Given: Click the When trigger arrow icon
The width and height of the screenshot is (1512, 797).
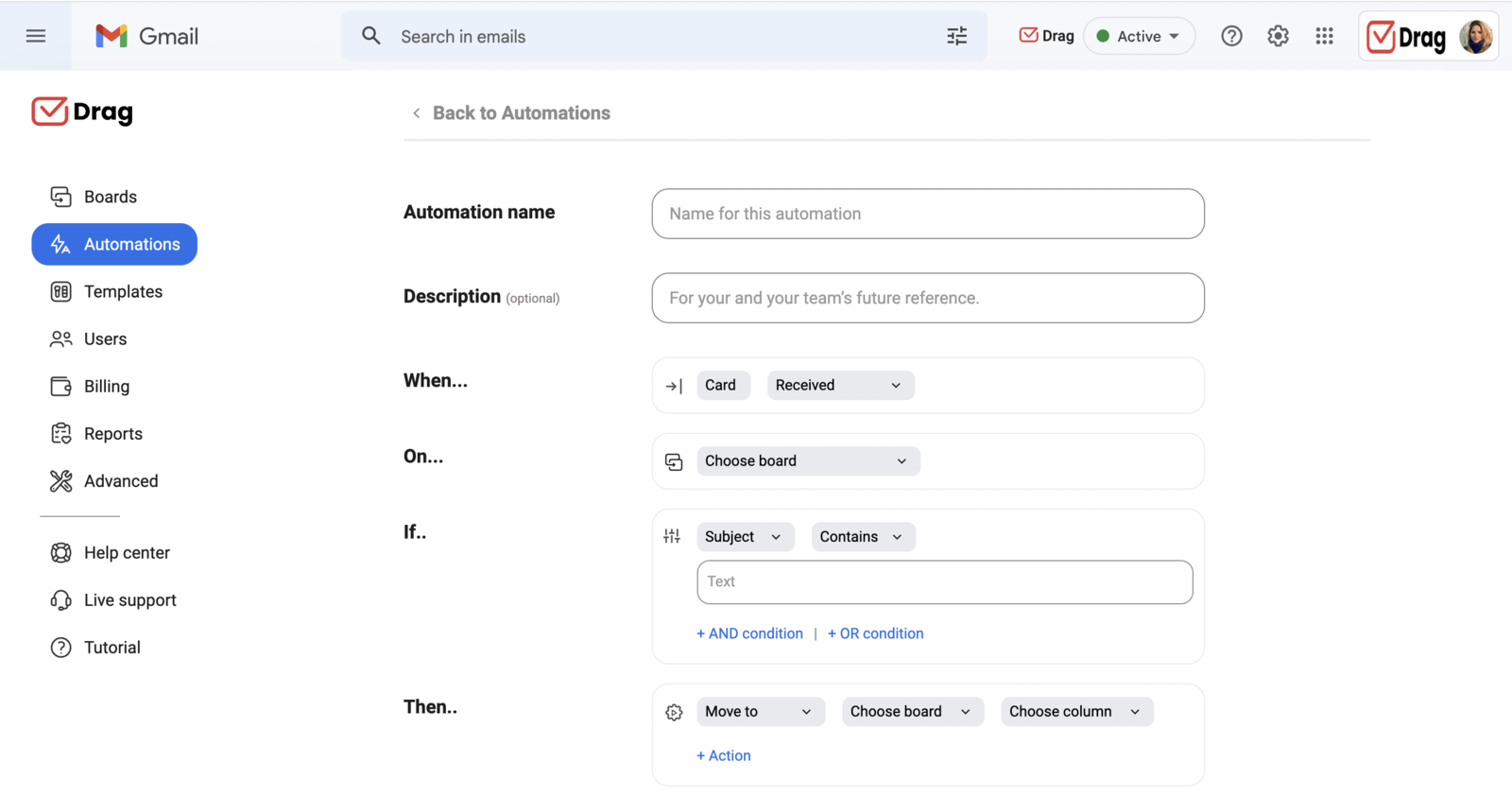Looking at the screenshot, I should coord(674,386).
